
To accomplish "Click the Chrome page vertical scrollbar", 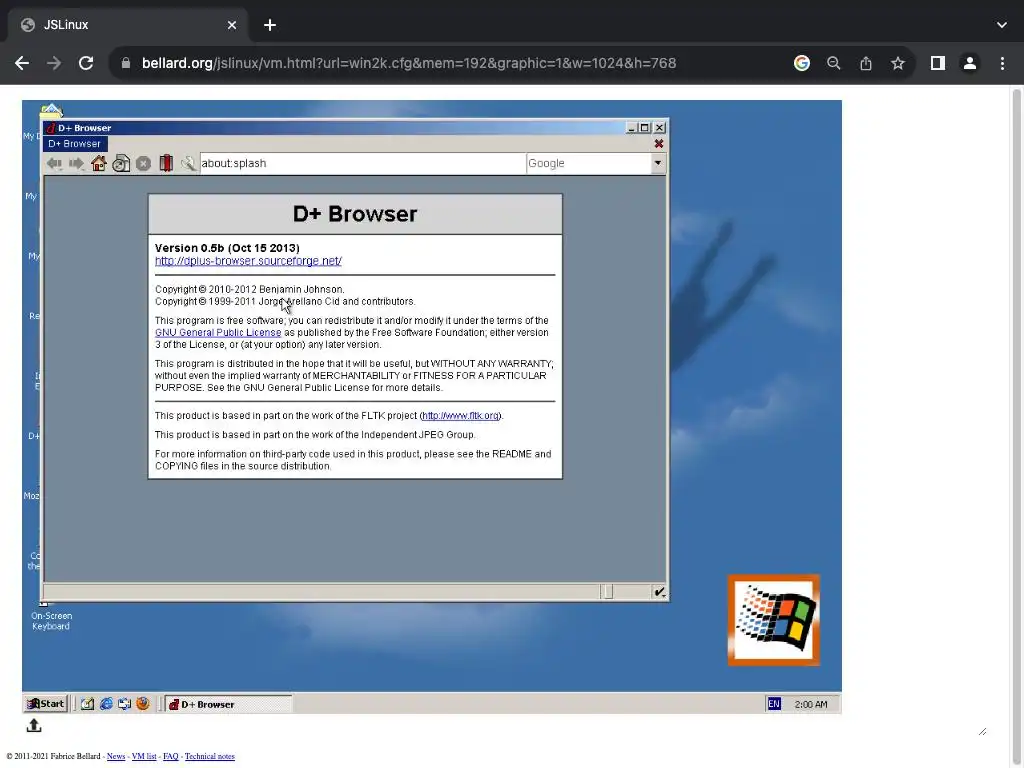I will [1017, 424].
